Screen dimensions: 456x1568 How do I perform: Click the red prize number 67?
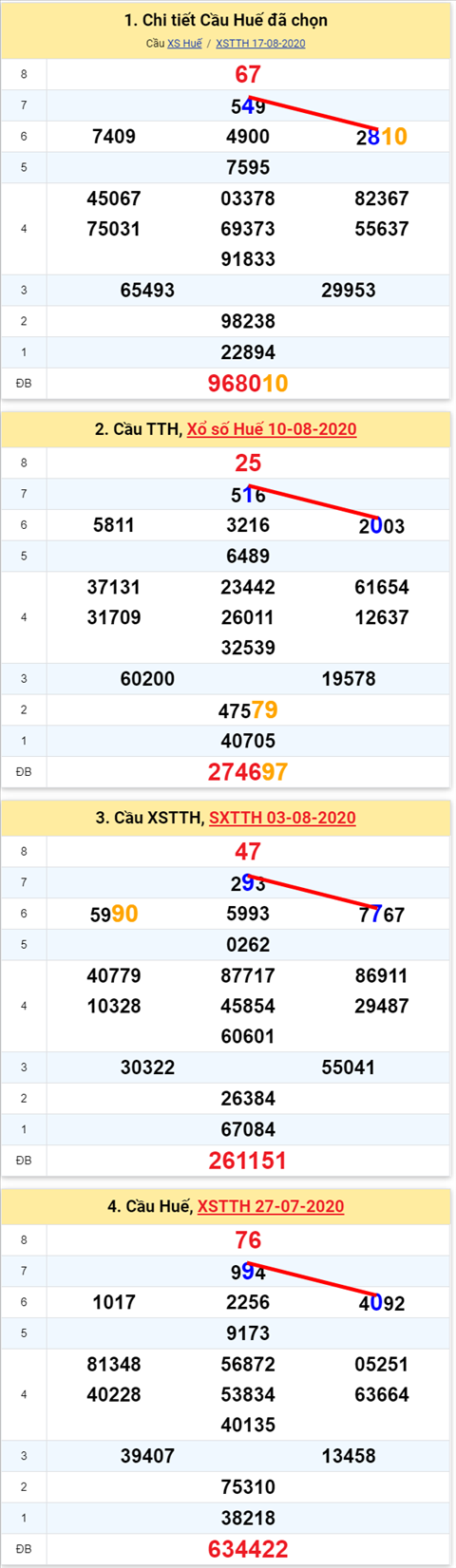point(248,74)
